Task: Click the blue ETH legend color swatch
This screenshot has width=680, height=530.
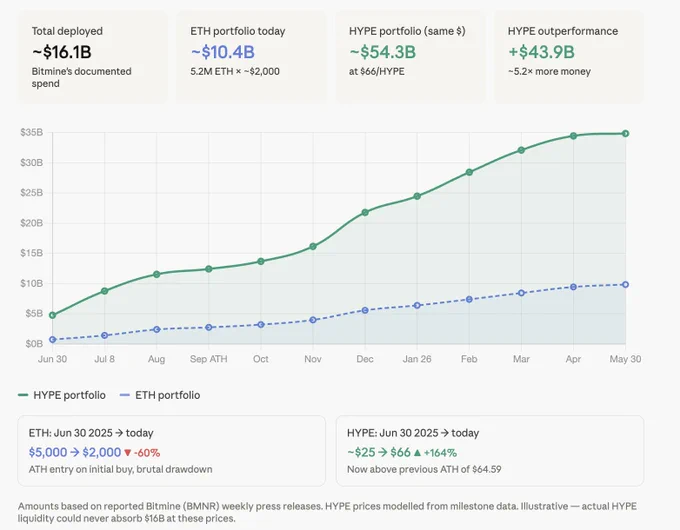Action: tap(125, 395)
